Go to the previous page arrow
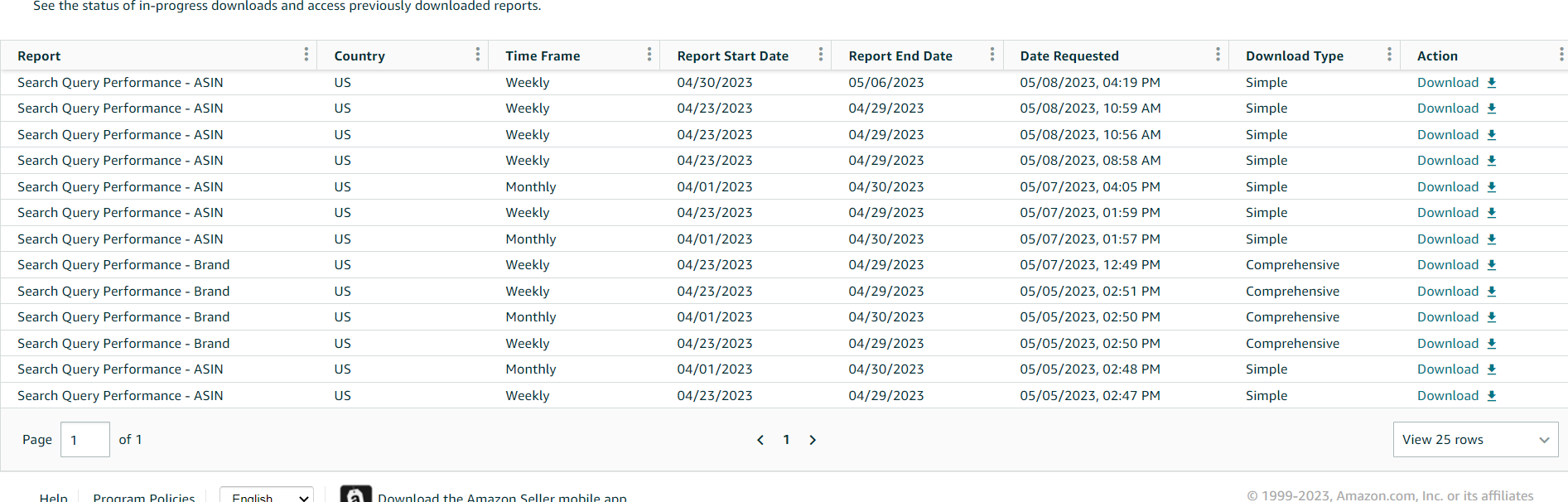 click(760, 440)
